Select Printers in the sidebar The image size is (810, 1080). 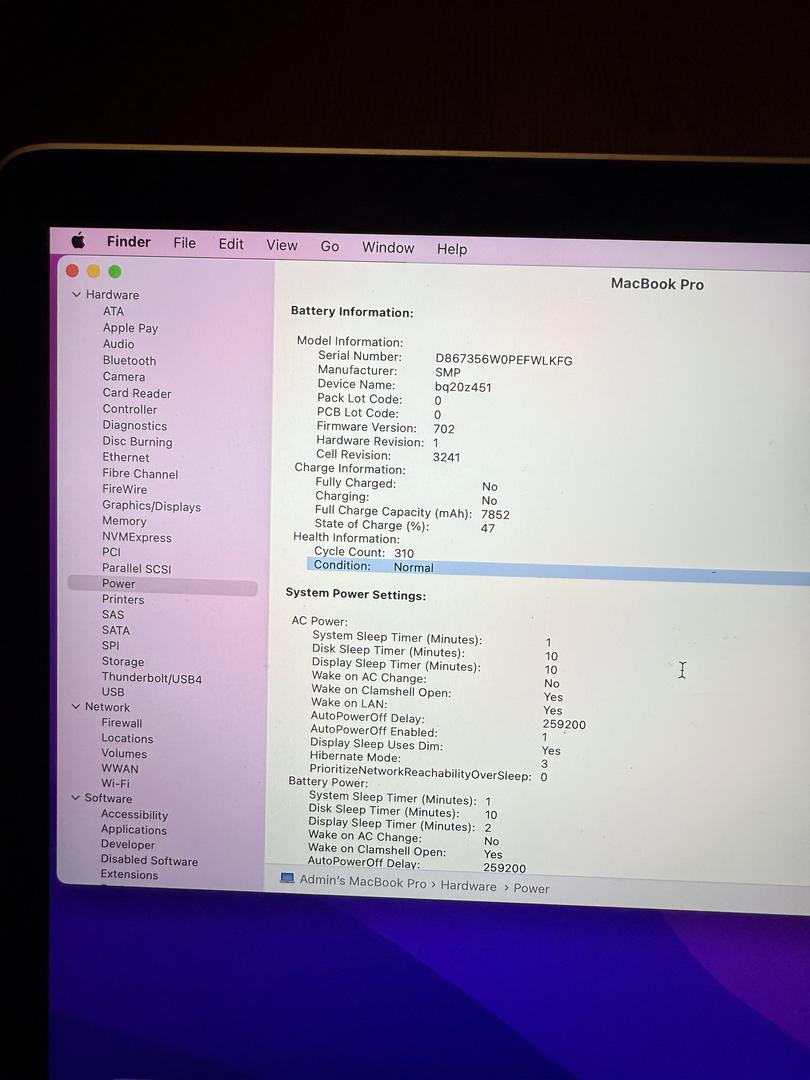(123, 599)
